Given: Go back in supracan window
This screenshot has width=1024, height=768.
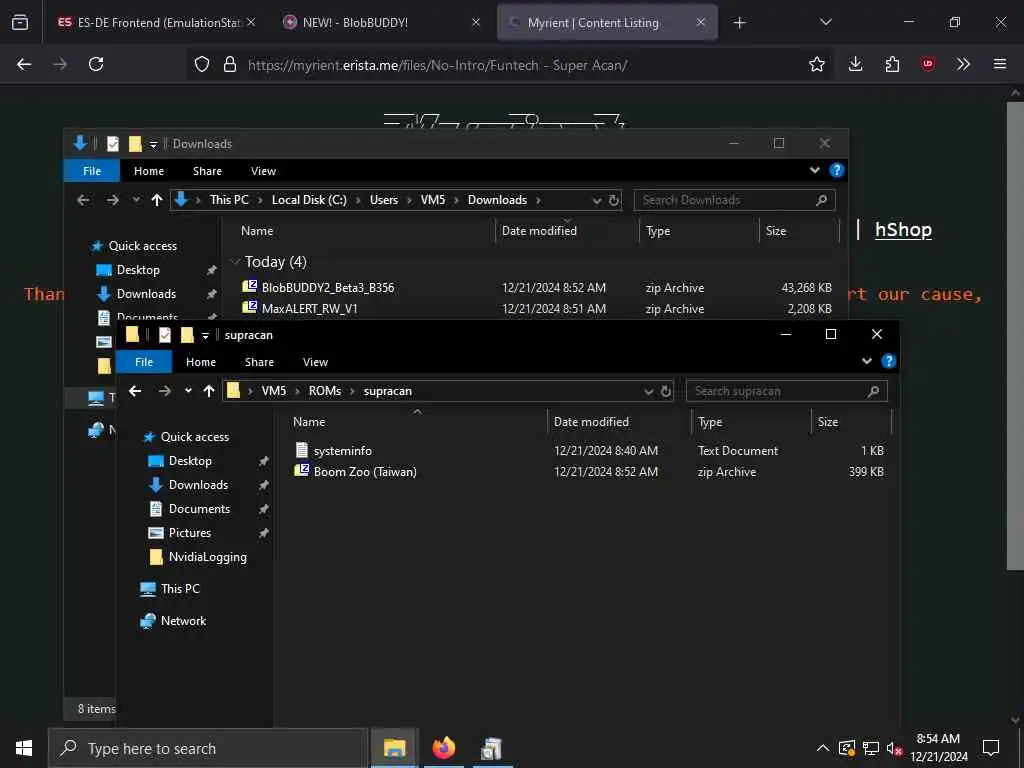Looking at the screenshot, I should [135, 391].
